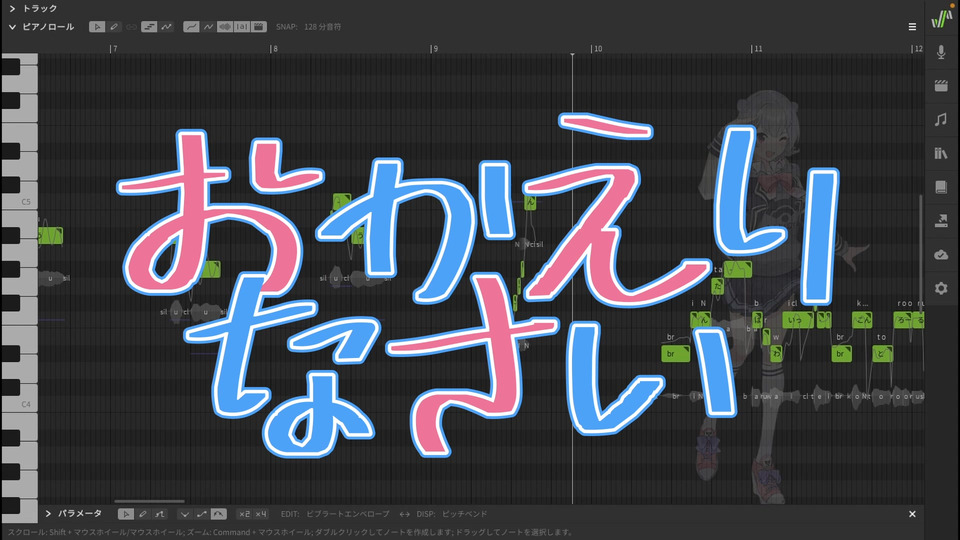960x540 pixels.
Task: Open DISP ピッチベンド dropdown
Action: (x=452, y=514)
